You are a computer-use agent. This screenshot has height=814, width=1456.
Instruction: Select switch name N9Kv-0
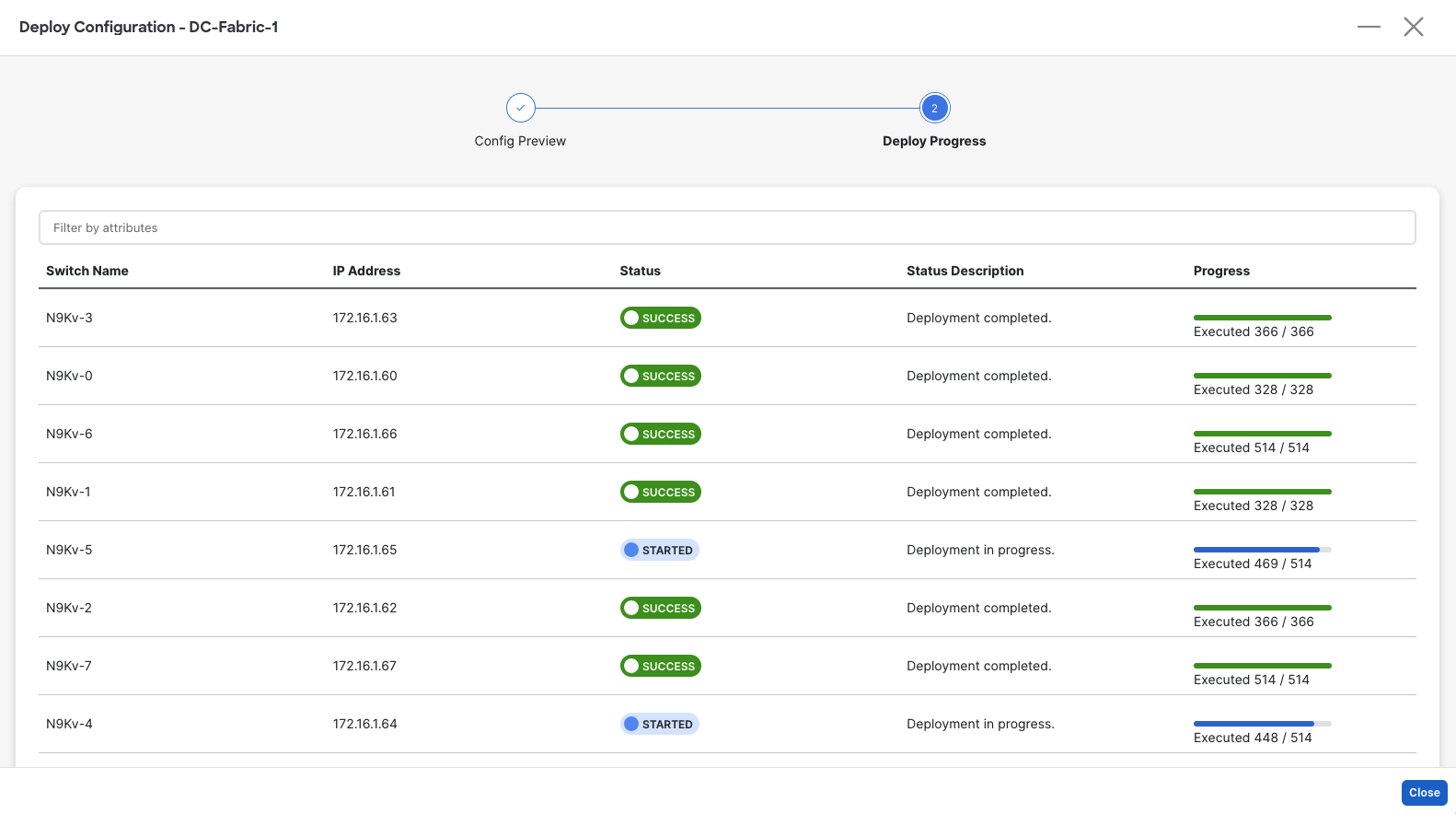tap(69, 376)
